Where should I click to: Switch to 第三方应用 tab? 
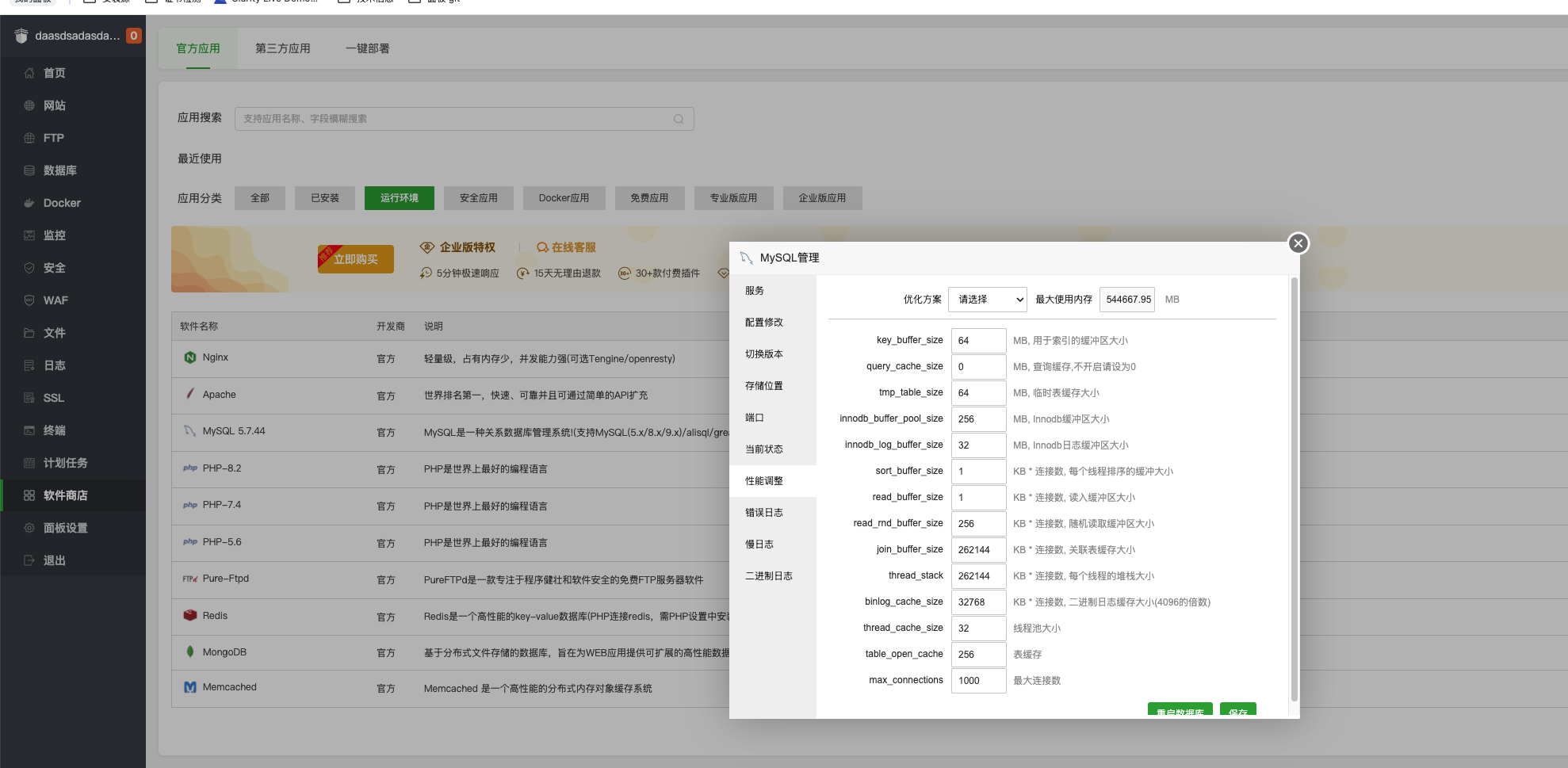point(283,48)
